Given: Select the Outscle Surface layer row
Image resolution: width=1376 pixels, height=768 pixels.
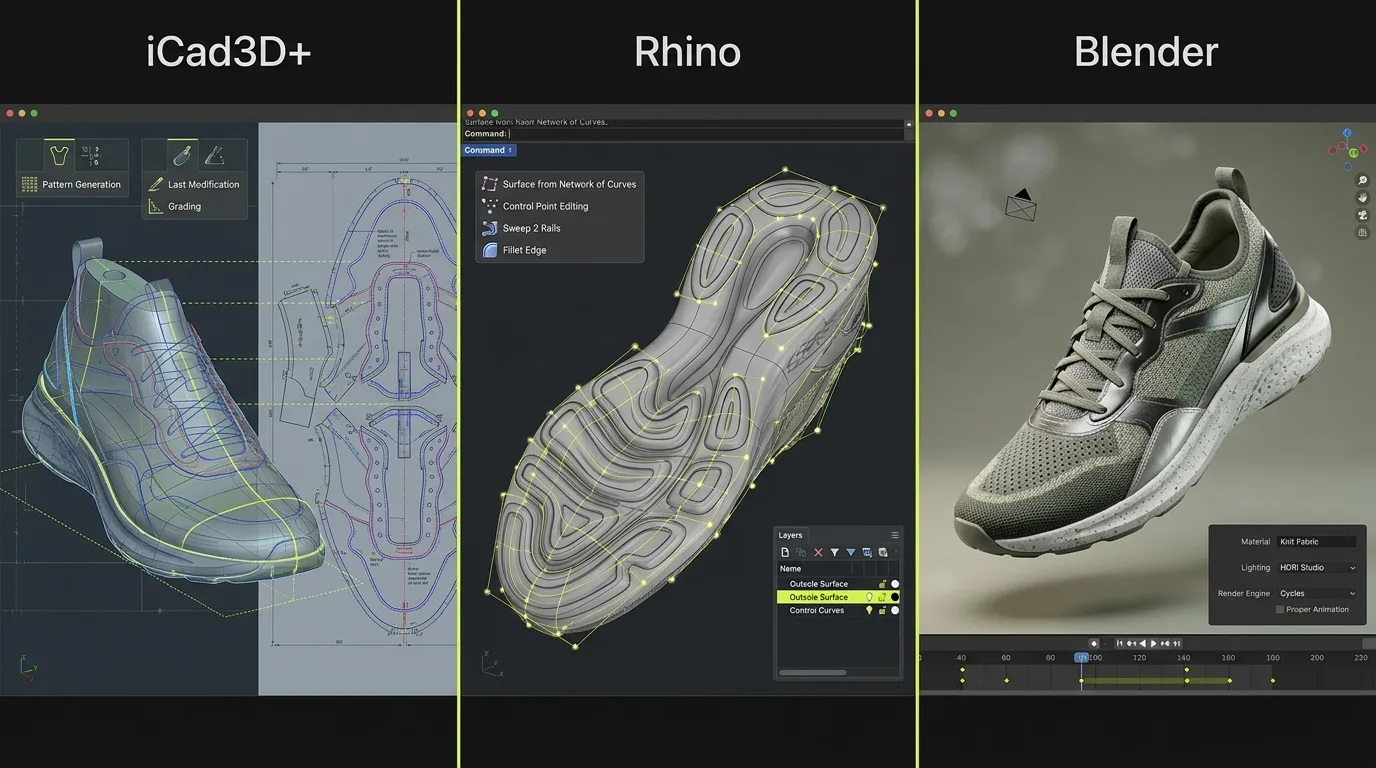Looking at the screenshot, I should click(838, 584).
